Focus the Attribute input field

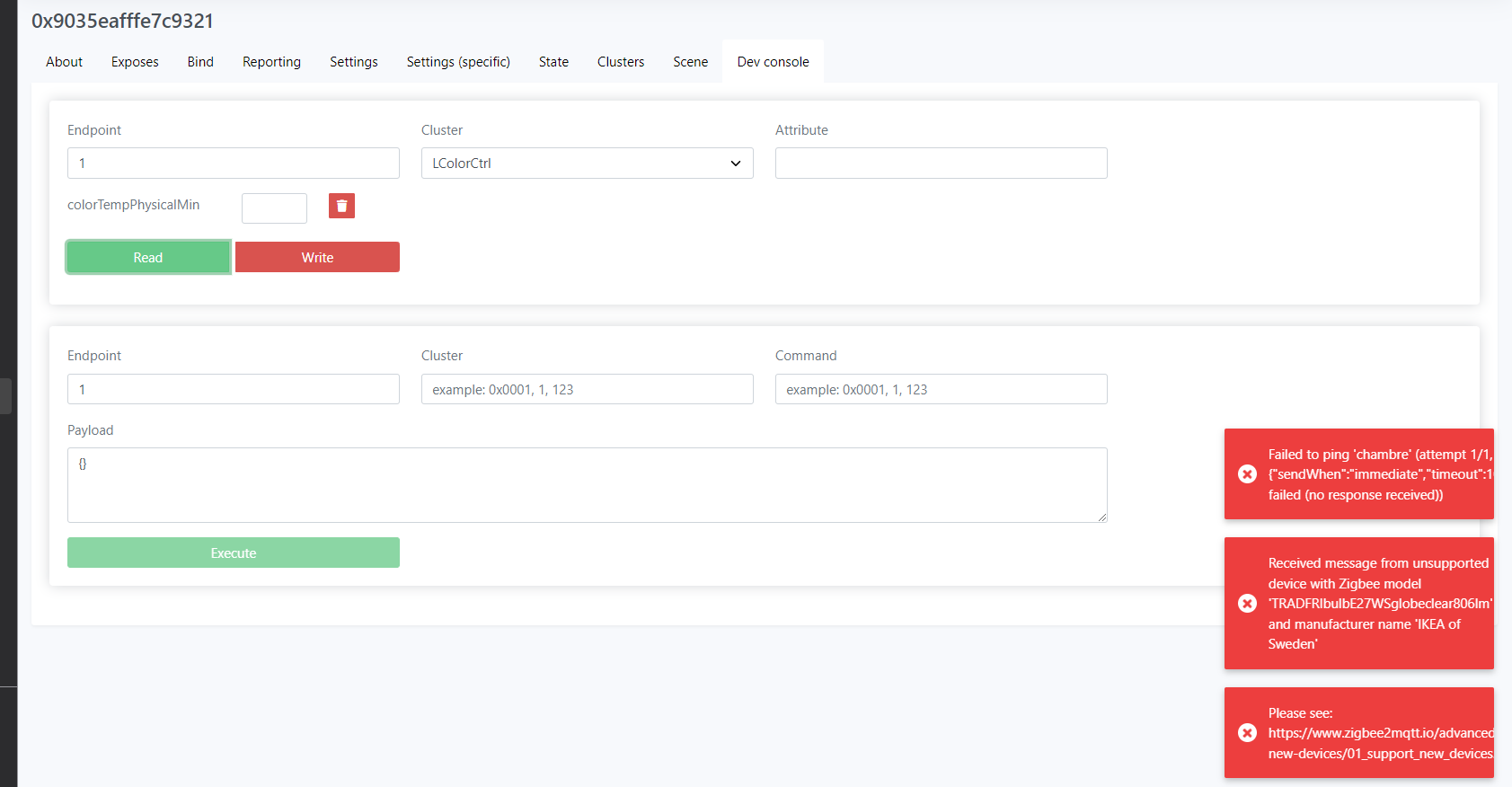pyautogui.click(x=941, y=164)
